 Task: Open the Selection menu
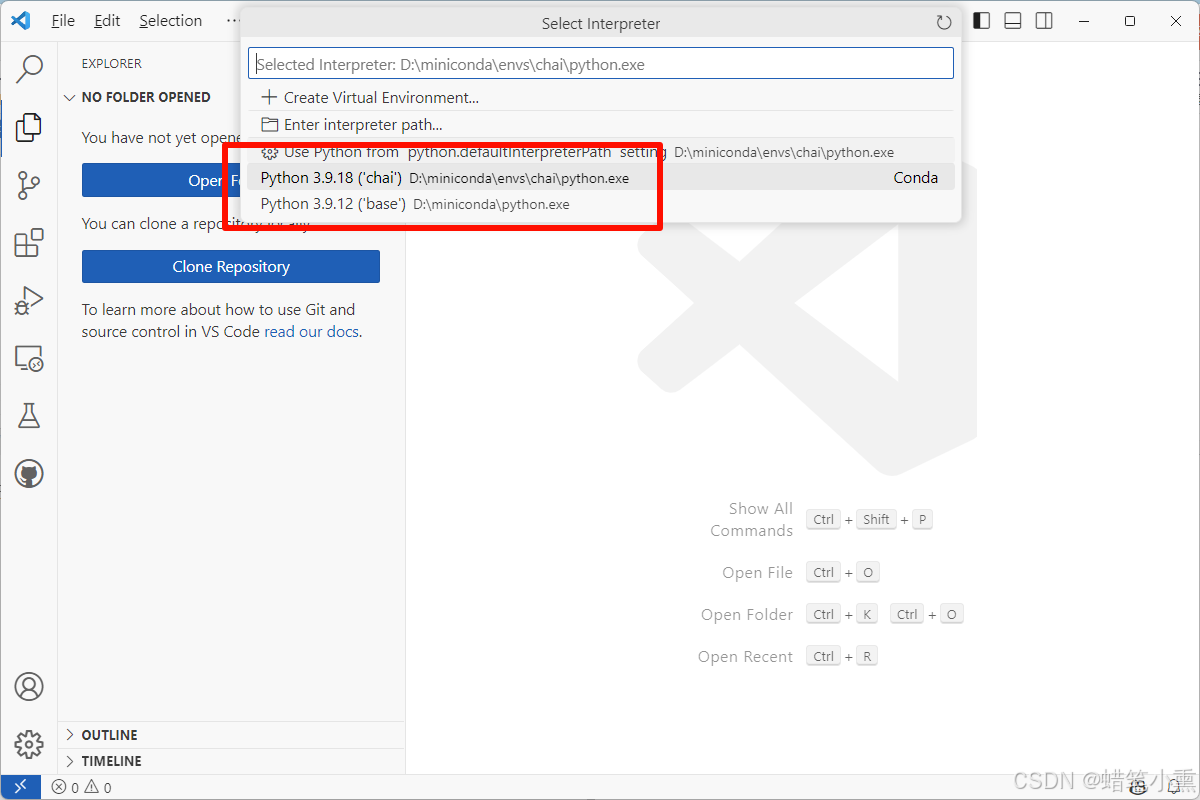(x=171, y=21)
